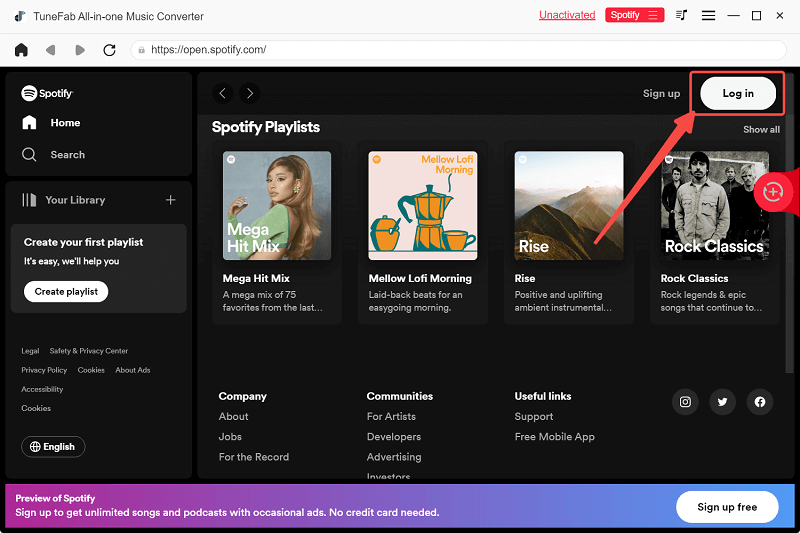
Task: Go to Home in Spotify sidebar
Action: (x=65, y=123)
